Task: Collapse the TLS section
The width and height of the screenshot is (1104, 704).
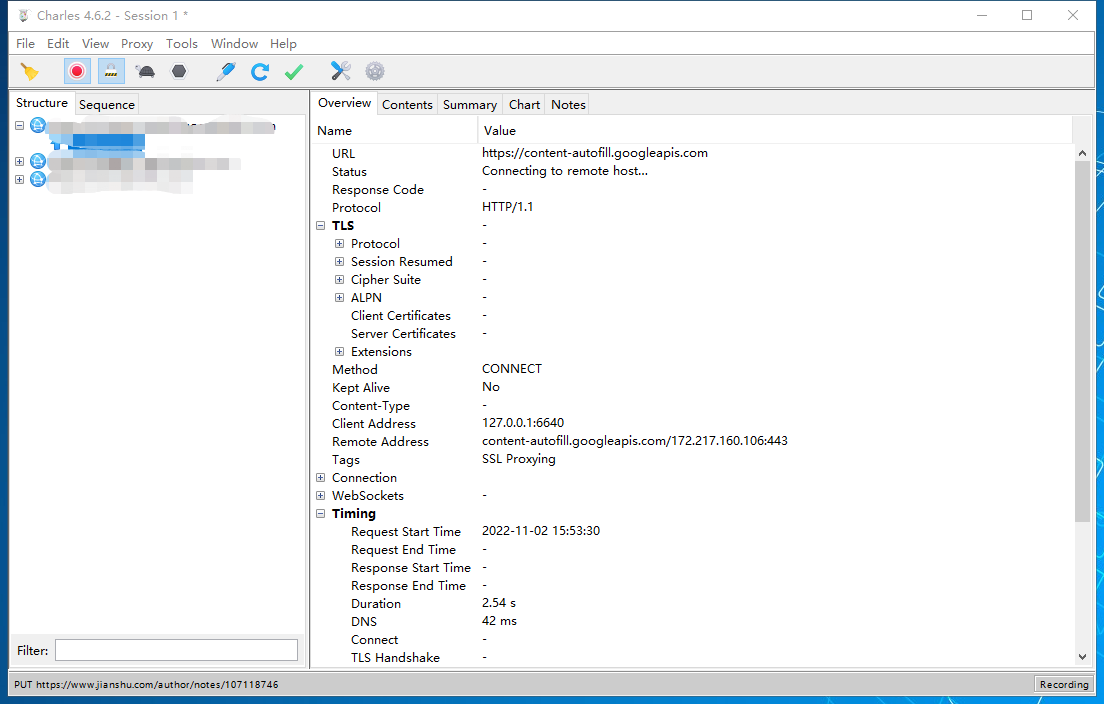Action: tap(320, 226)
